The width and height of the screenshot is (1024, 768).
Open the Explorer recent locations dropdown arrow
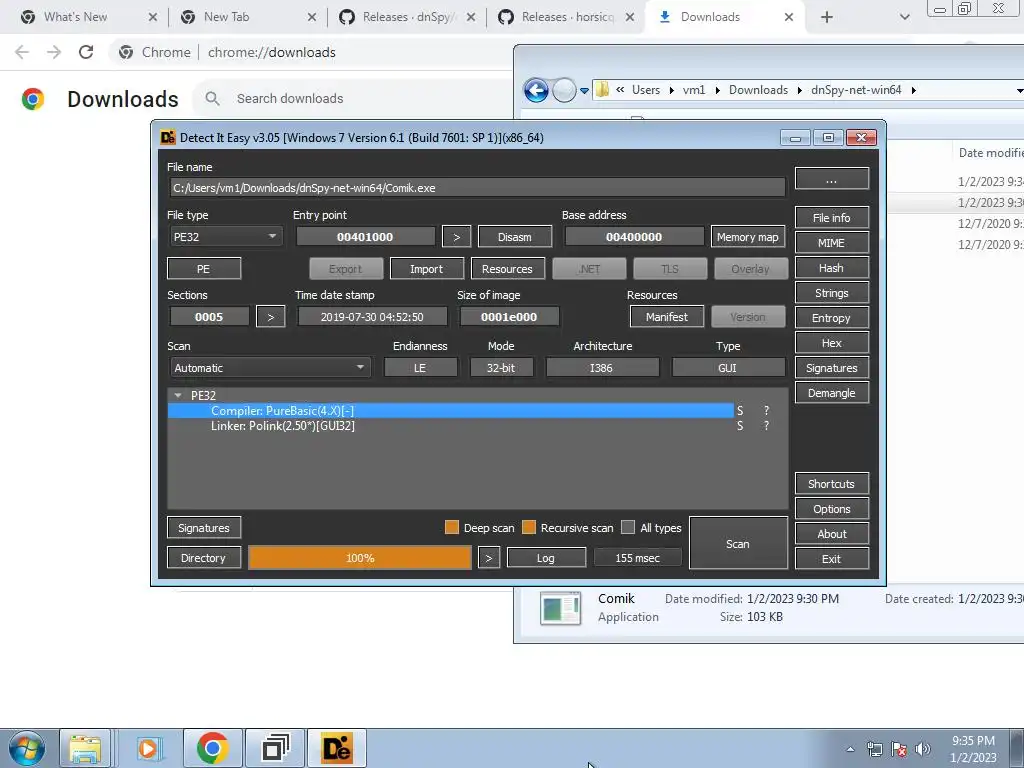(x=584, y=90)
